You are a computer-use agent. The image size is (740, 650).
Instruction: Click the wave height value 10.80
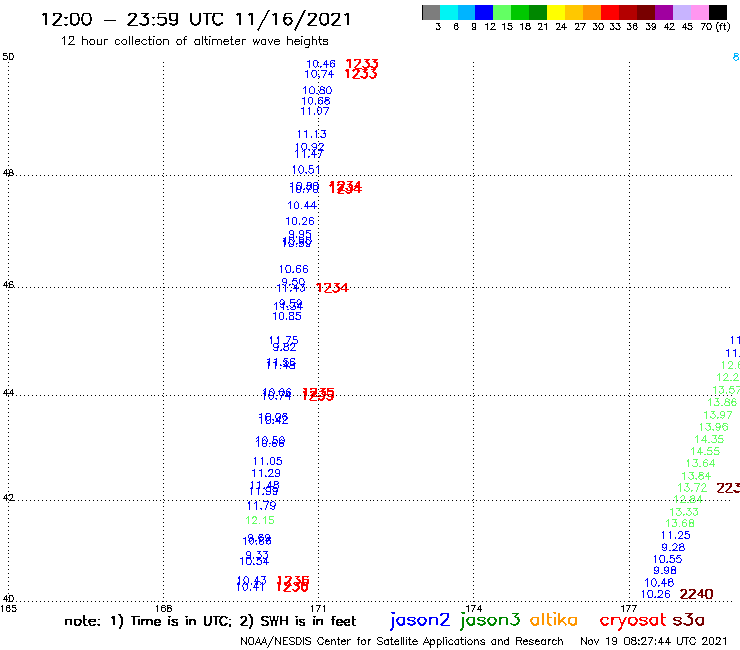click(317, 90)
